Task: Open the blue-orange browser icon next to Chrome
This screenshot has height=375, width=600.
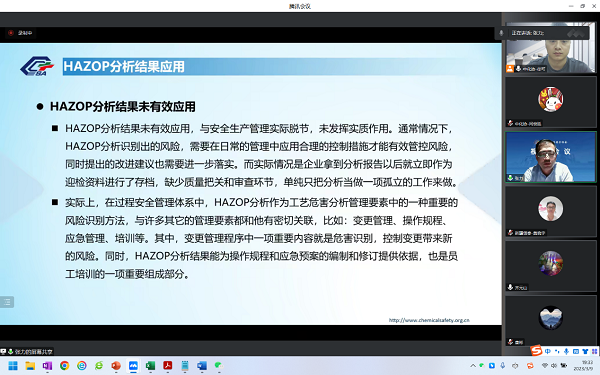Action: click(x=82, y=366)
